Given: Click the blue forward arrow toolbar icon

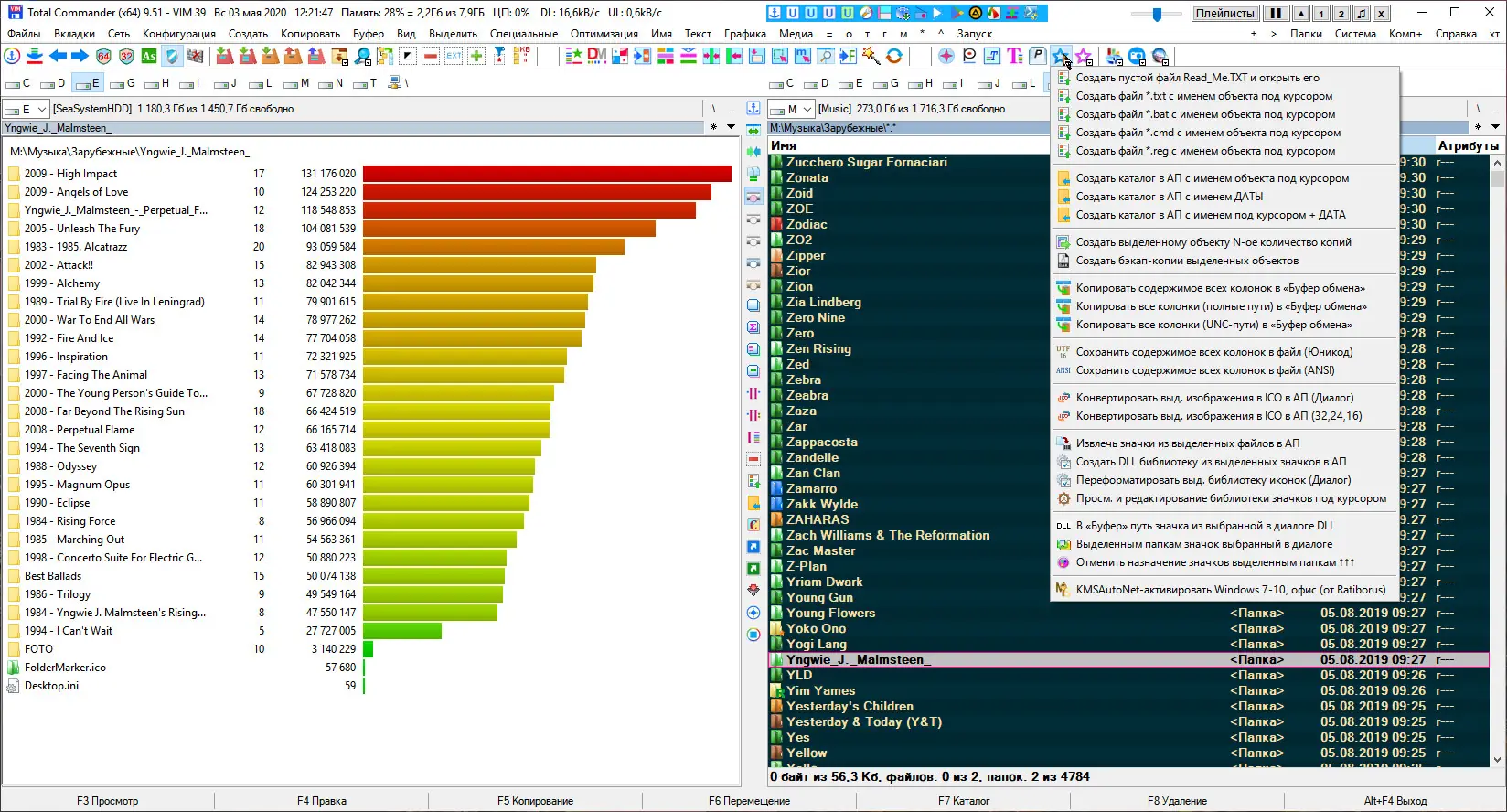Looking at the screenshot, I should pyautogui.click(x=80, y=57).
